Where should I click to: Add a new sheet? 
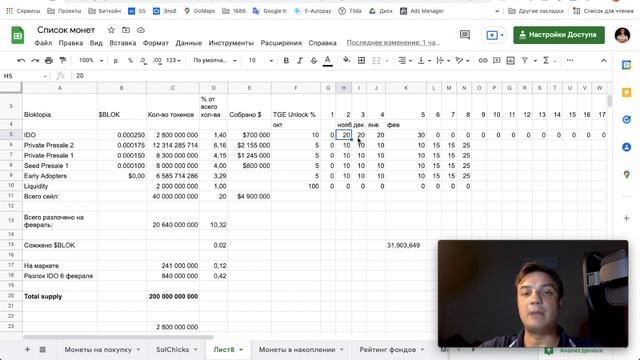27,350
